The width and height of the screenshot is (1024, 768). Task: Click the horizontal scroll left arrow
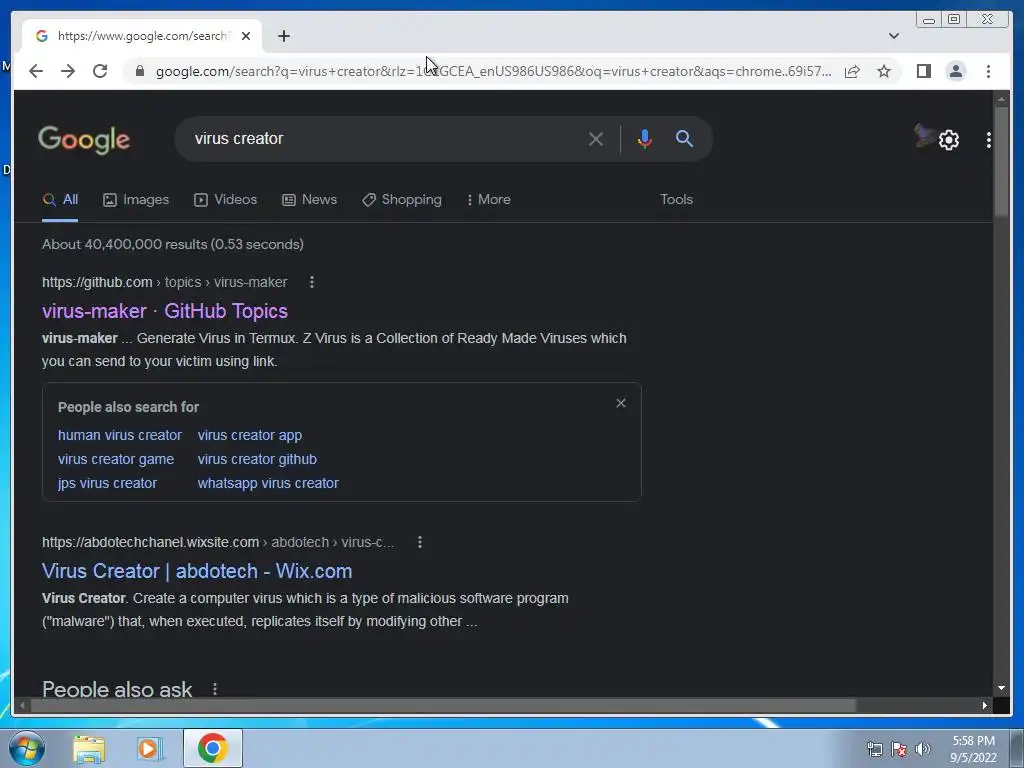tap(22, 705)
